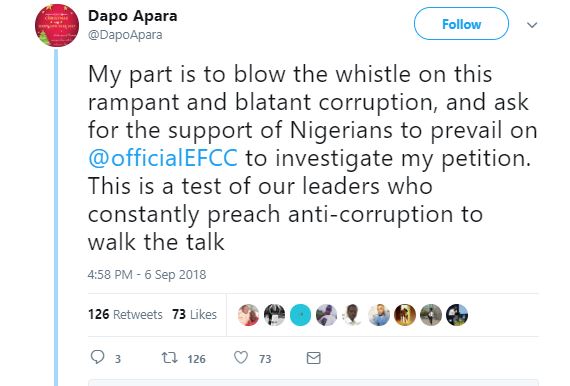Open the 4:58 PM - 6 Sep 2018 timestamp
This screenshot has height=386, width=570.
coord(147,274)
